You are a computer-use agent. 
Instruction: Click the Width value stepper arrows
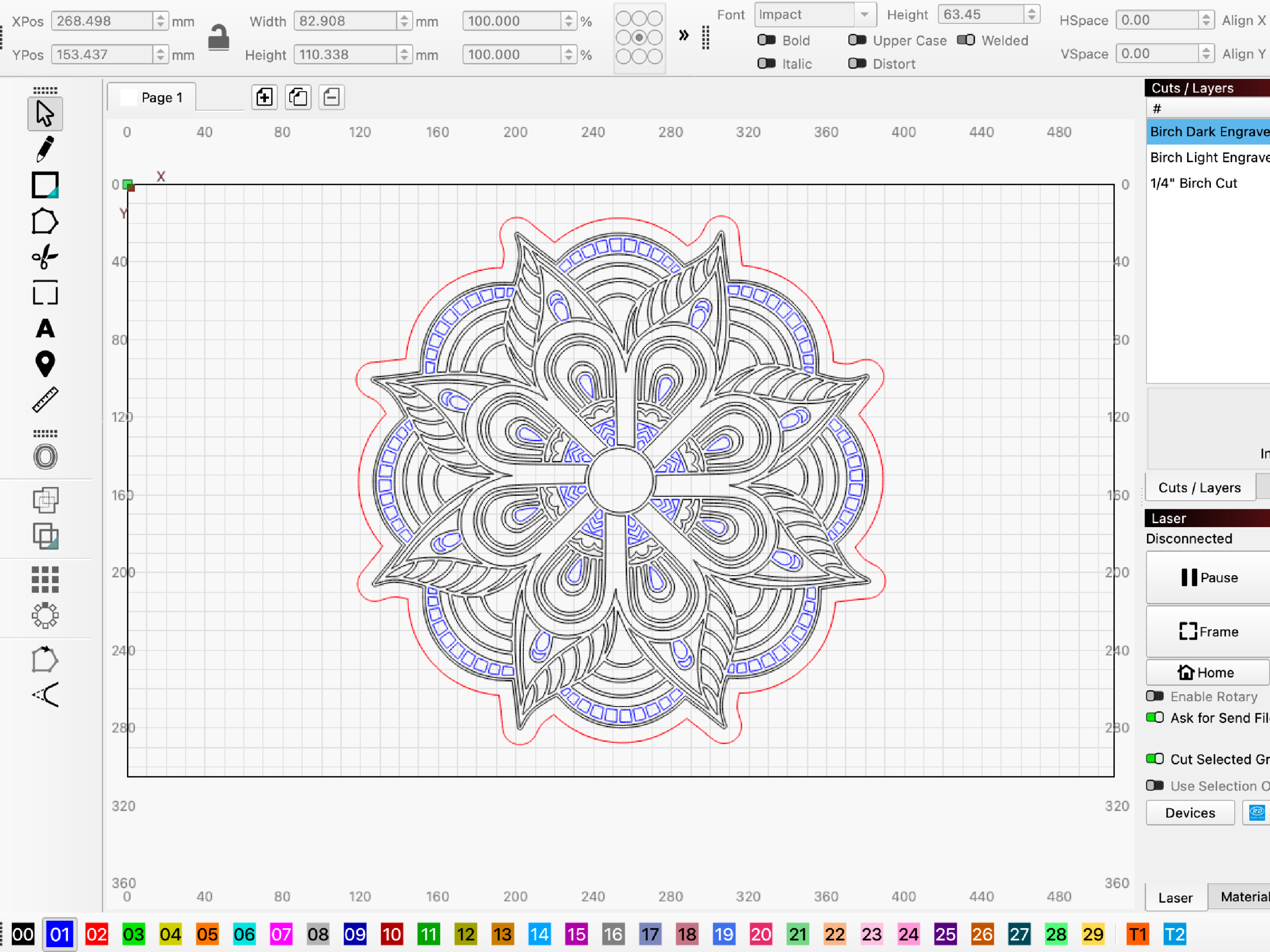tap(404, 21)
